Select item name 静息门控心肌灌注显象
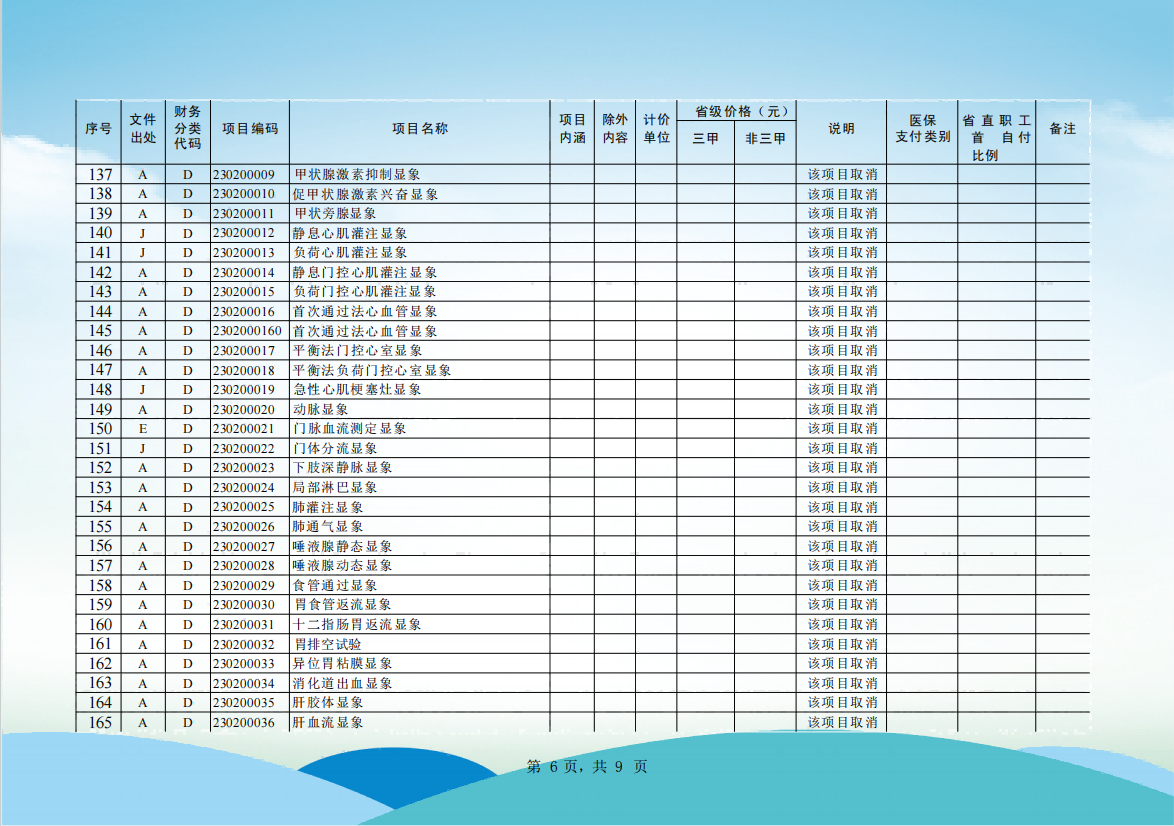1174x826 pixels. tap(365, 273)
